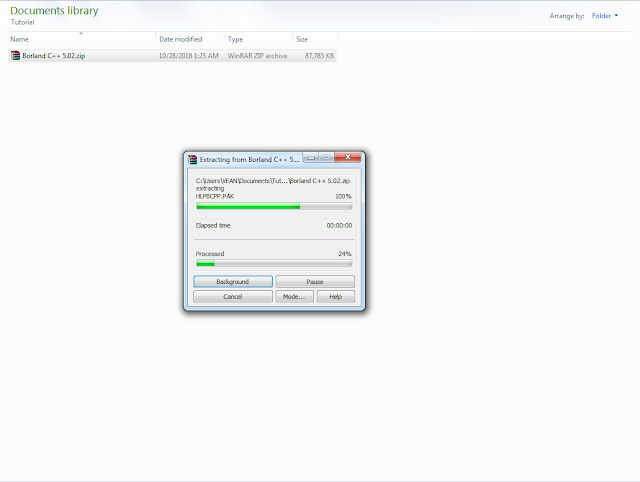
Task: Click the Background button in the extraction dialog
Action: [233, 282]
